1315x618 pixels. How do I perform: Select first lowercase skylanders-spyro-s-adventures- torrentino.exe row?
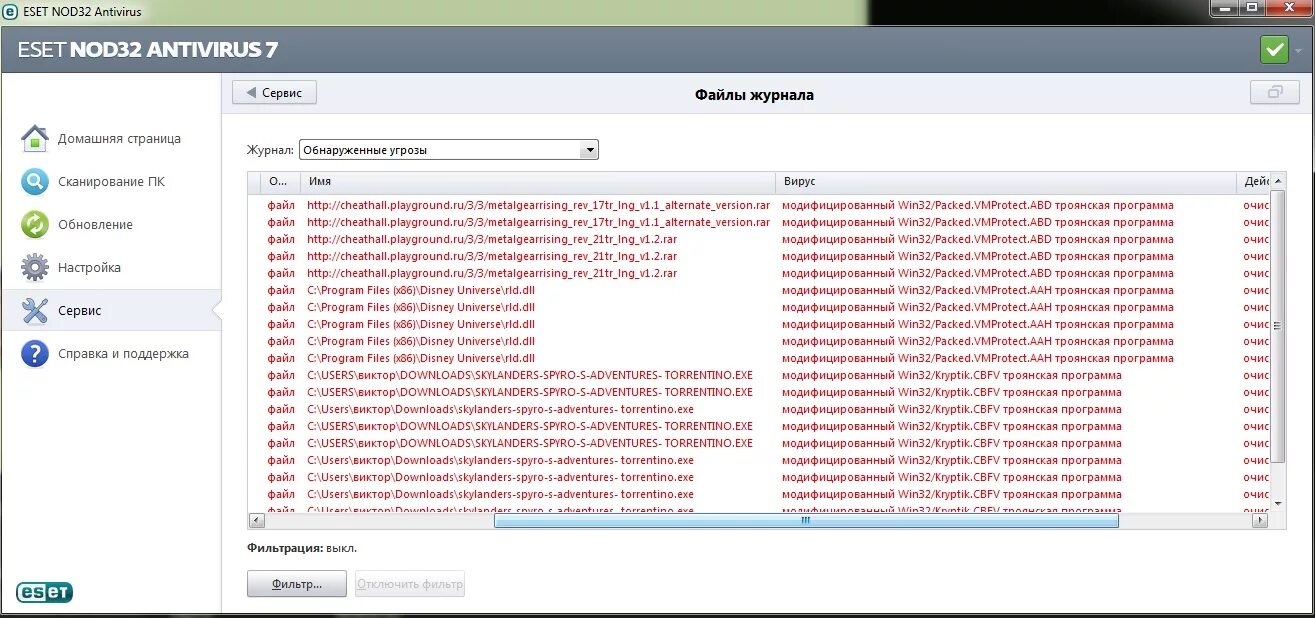pyautogui.click(x=759, y=409)
